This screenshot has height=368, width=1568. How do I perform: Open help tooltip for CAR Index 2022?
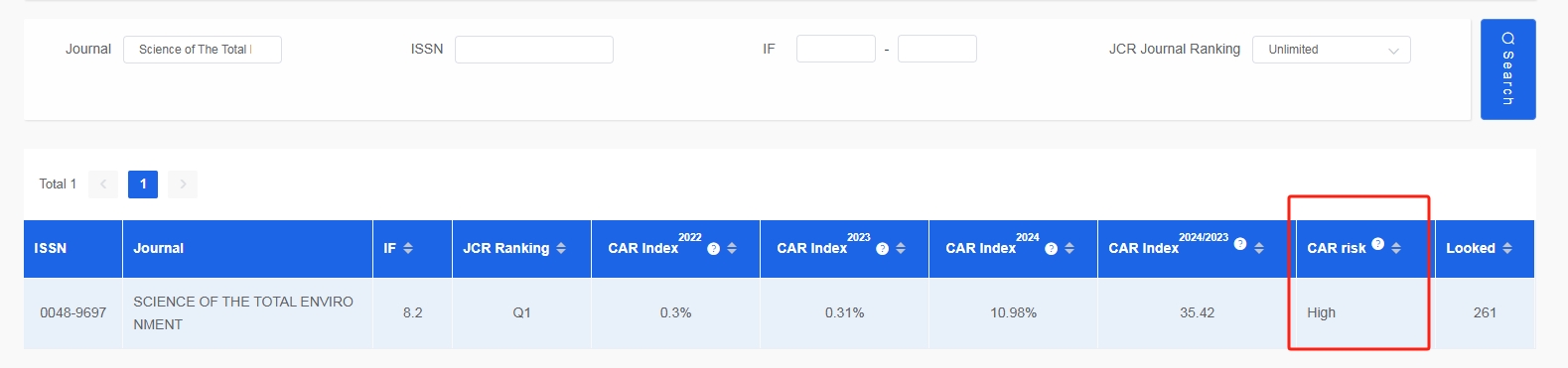(x=713, y=249)
